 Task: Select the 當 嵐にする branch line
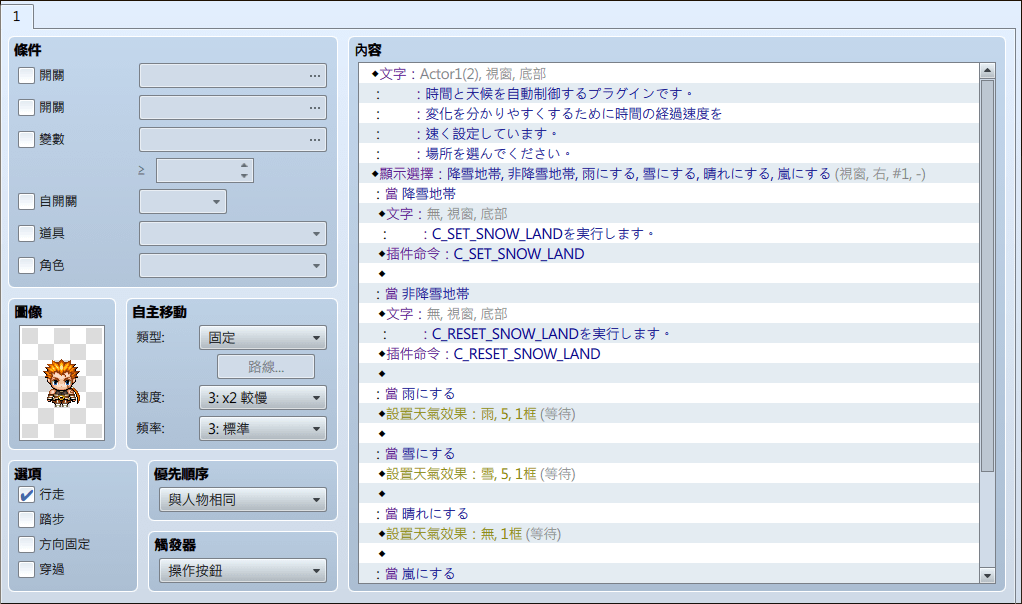pyautogui.click(x=669, y=573)
